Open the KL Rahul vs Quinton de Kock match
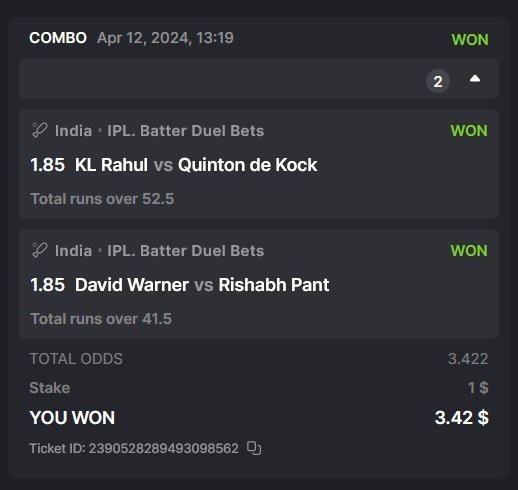 click(196, 165)
